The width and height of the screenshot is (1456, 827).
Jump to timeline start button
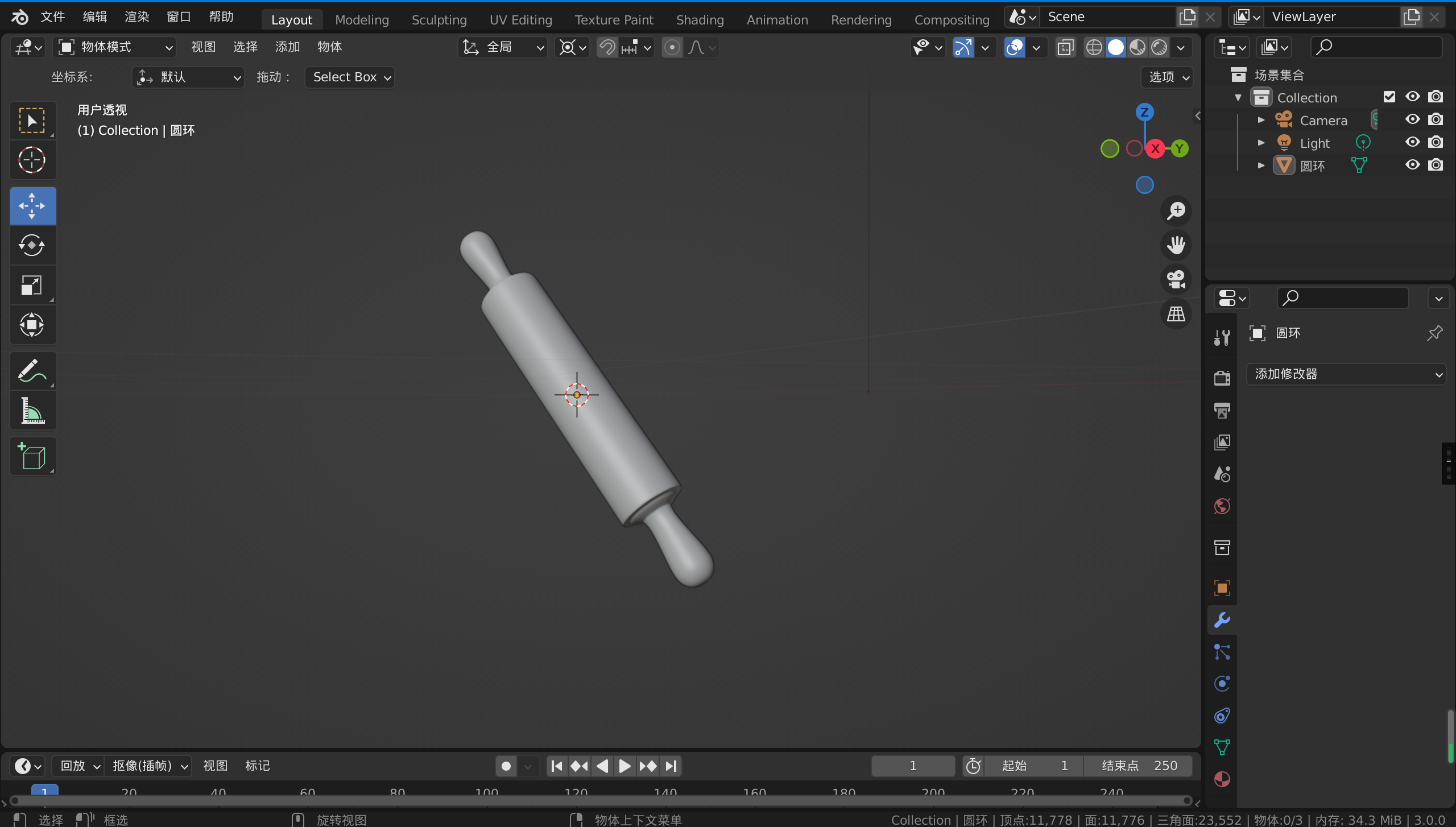(557, 766)
